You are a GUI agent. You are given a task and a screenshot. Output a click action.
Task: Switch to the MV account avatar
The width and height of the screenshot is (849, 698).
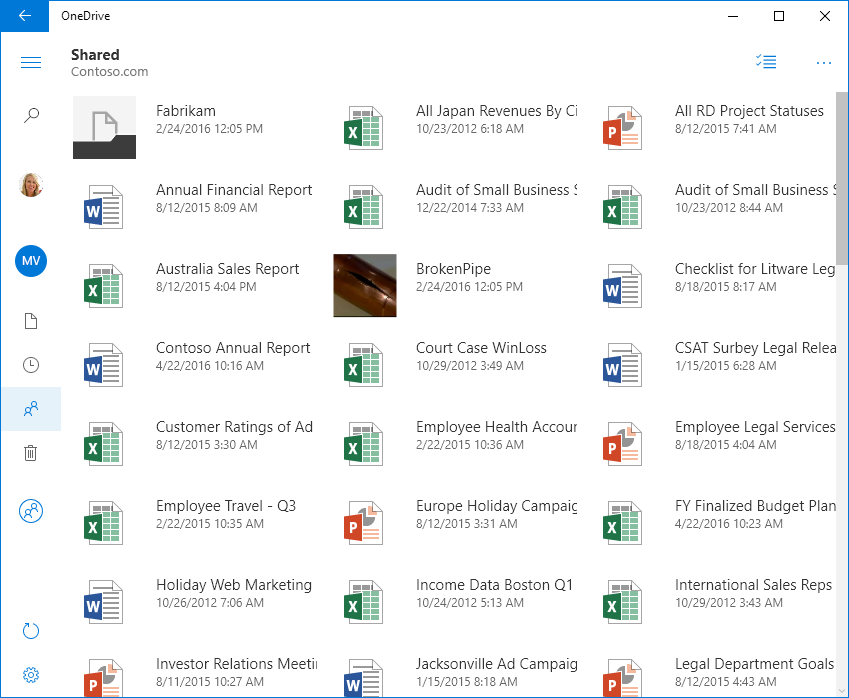coord(30,261)
